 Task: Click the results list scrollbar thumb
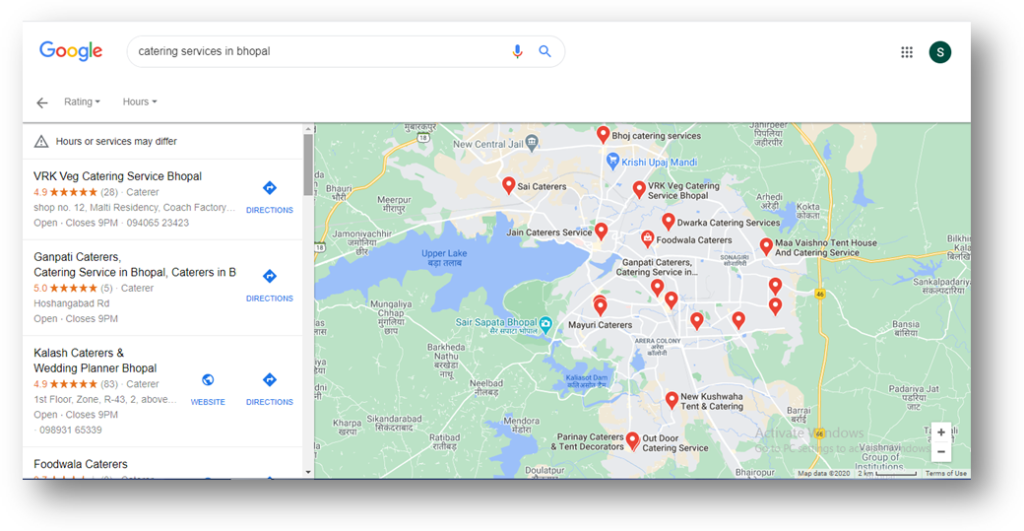(308, 163)
